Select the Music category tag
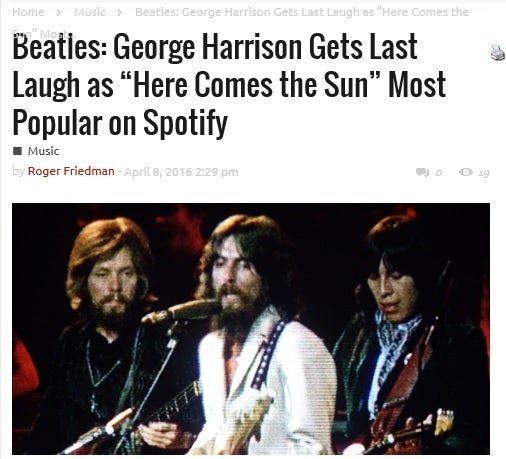This screenshot has height=459, width=506. (x=43, y=151)
